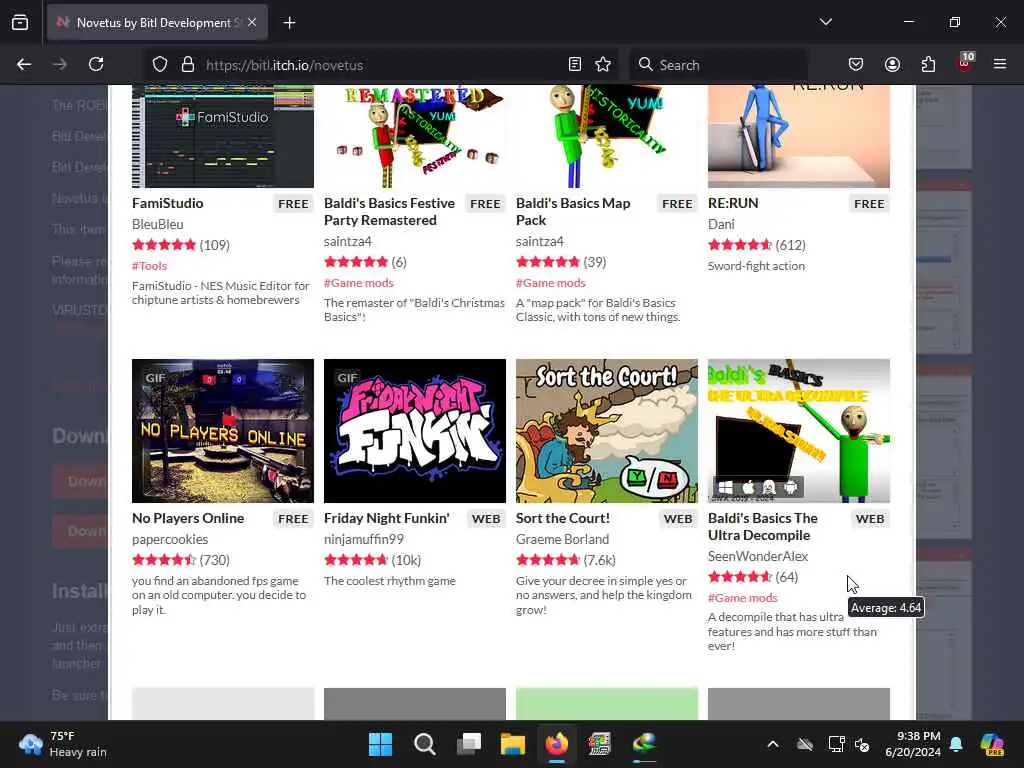This screenshot has width=1024, height=768.
Task: Visit author Dani's page
Action: point(721,224)
